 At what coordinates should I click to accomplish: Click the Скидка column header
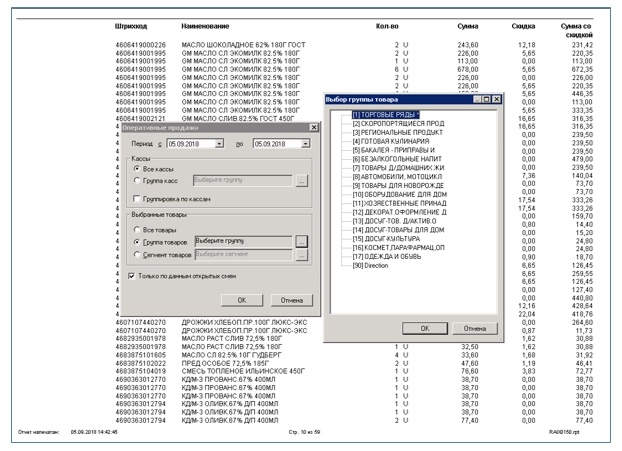[x=523, y=26]
